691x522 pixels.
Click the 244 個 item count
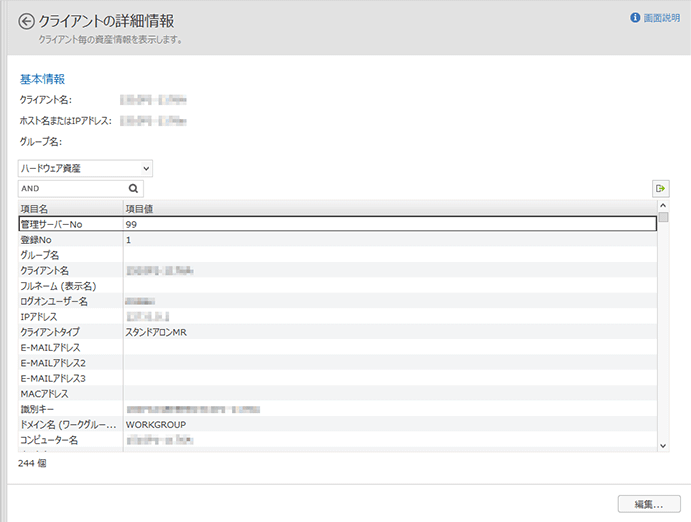click(32, 463)
